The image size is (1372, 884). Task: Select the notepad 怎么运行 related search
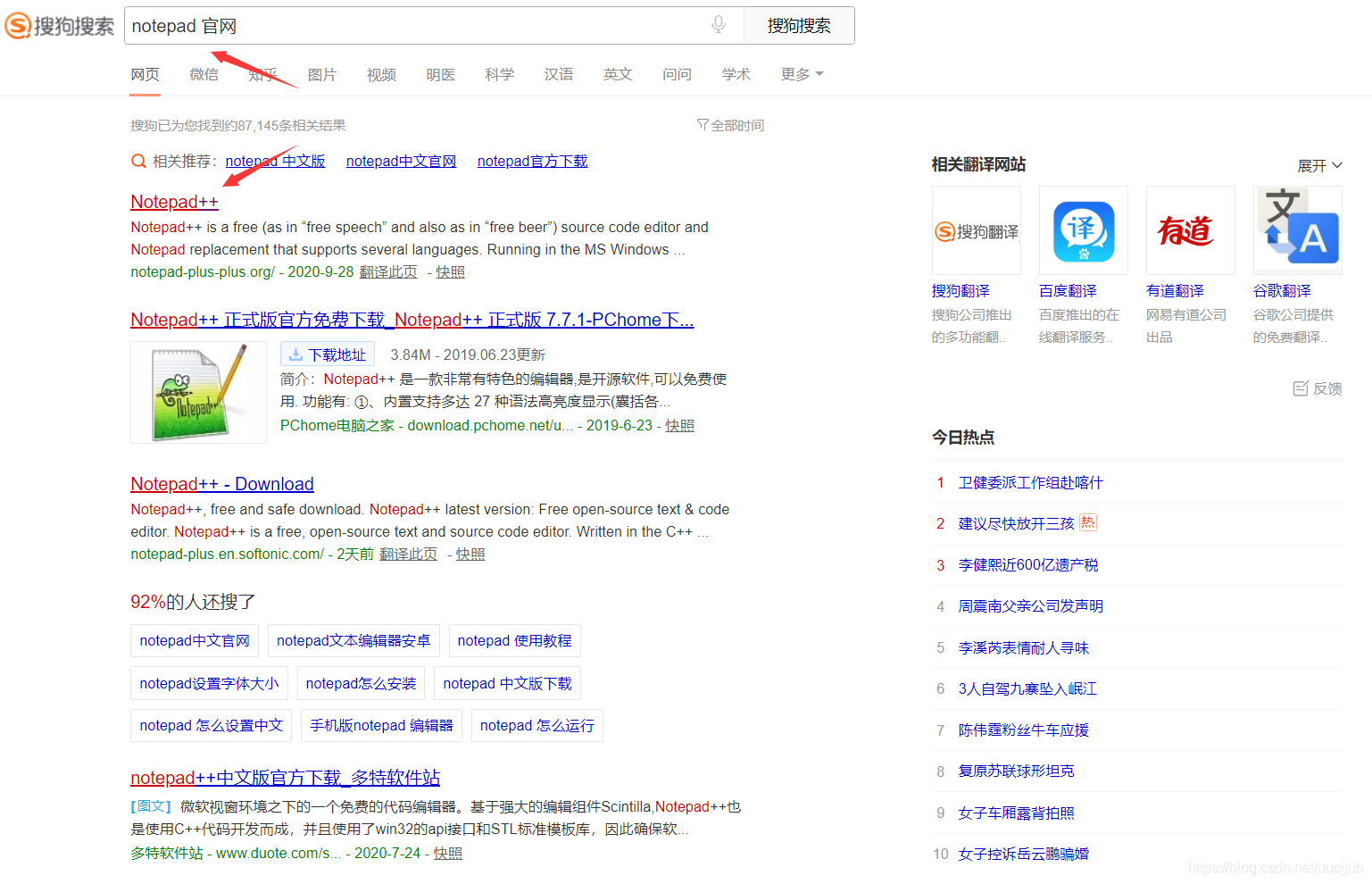tap(537, 726)
